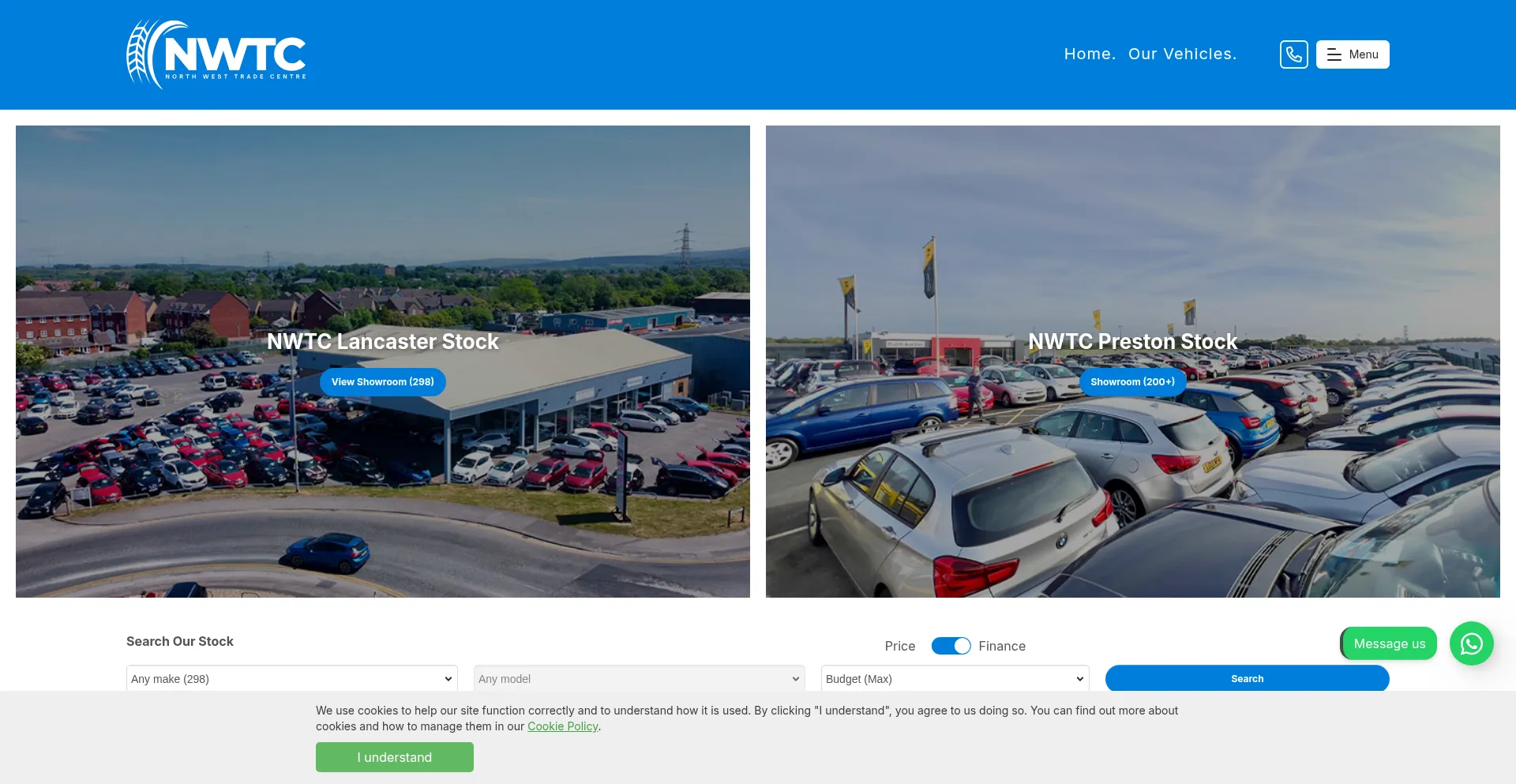1516x784 pixels.
Task: Expand the Any model dropdown
Action: pos(640,679)
